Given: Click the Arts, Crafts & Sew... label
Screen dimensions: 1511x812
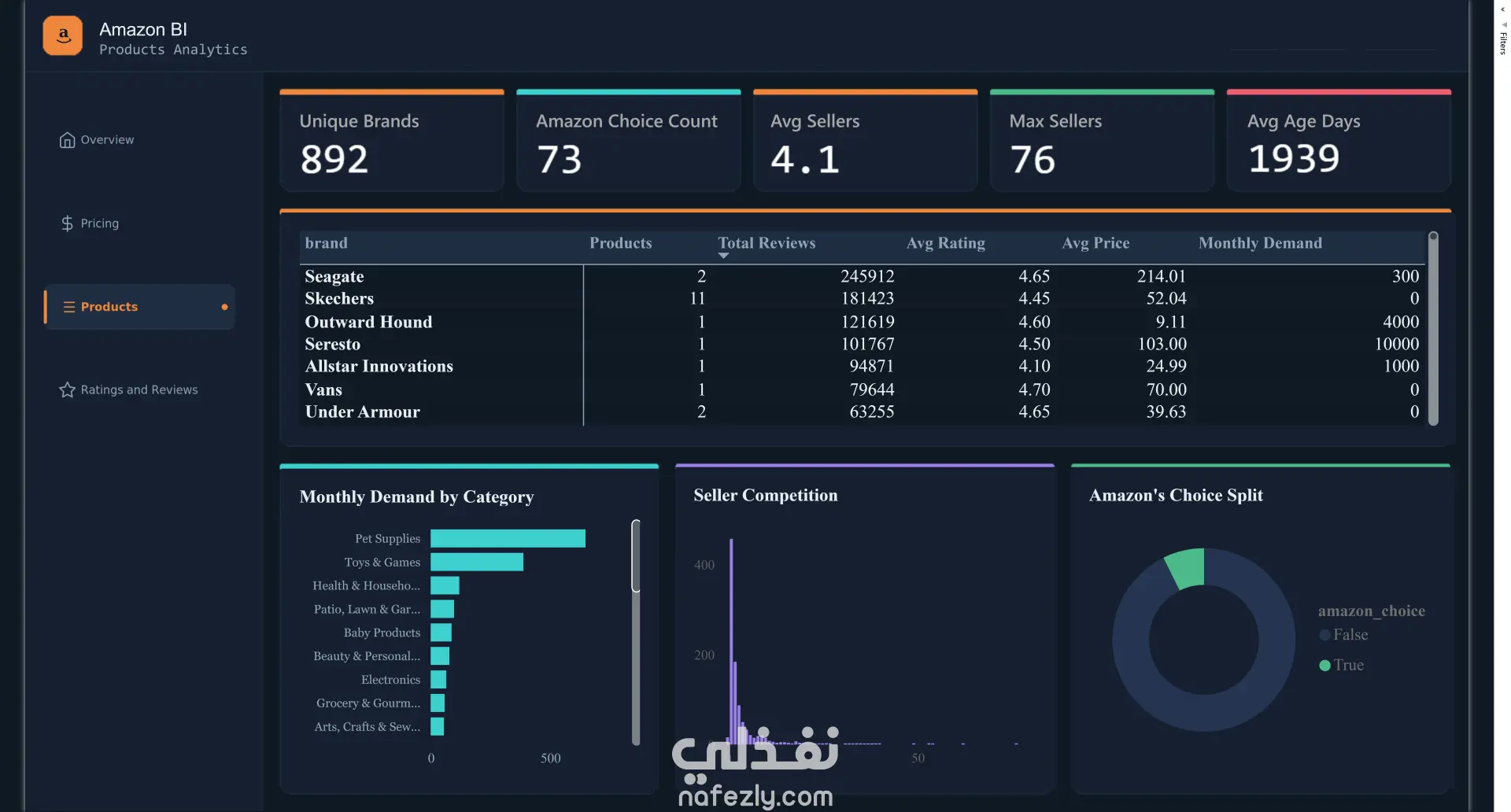Looking at the screenshot, I should click(367, 727).
